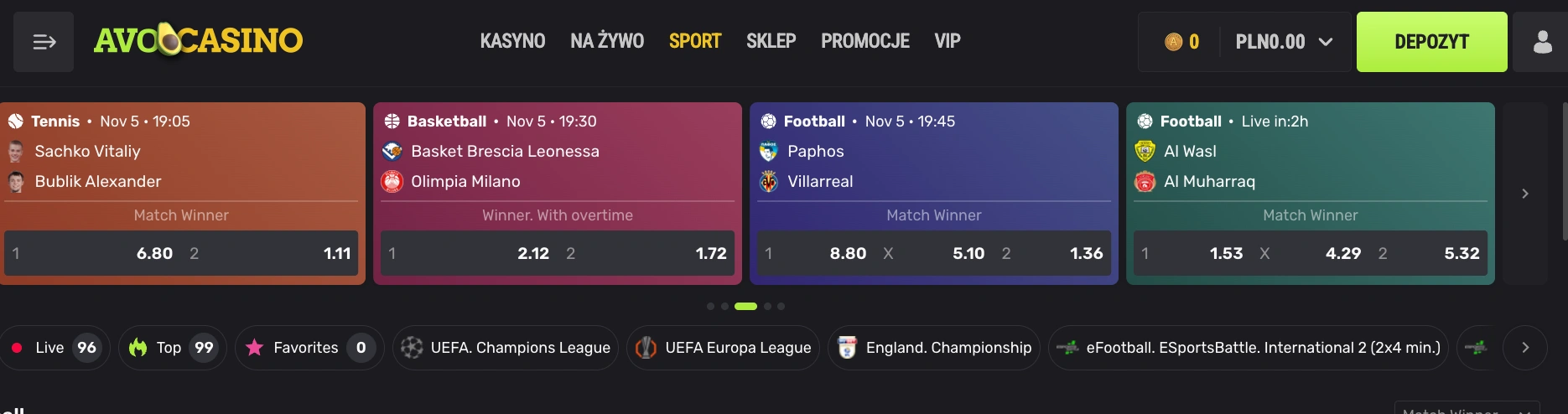This screenshot has width=1568, height=414.
Task: Go to the Kasyno menu item
Action: tap(512, 41)
